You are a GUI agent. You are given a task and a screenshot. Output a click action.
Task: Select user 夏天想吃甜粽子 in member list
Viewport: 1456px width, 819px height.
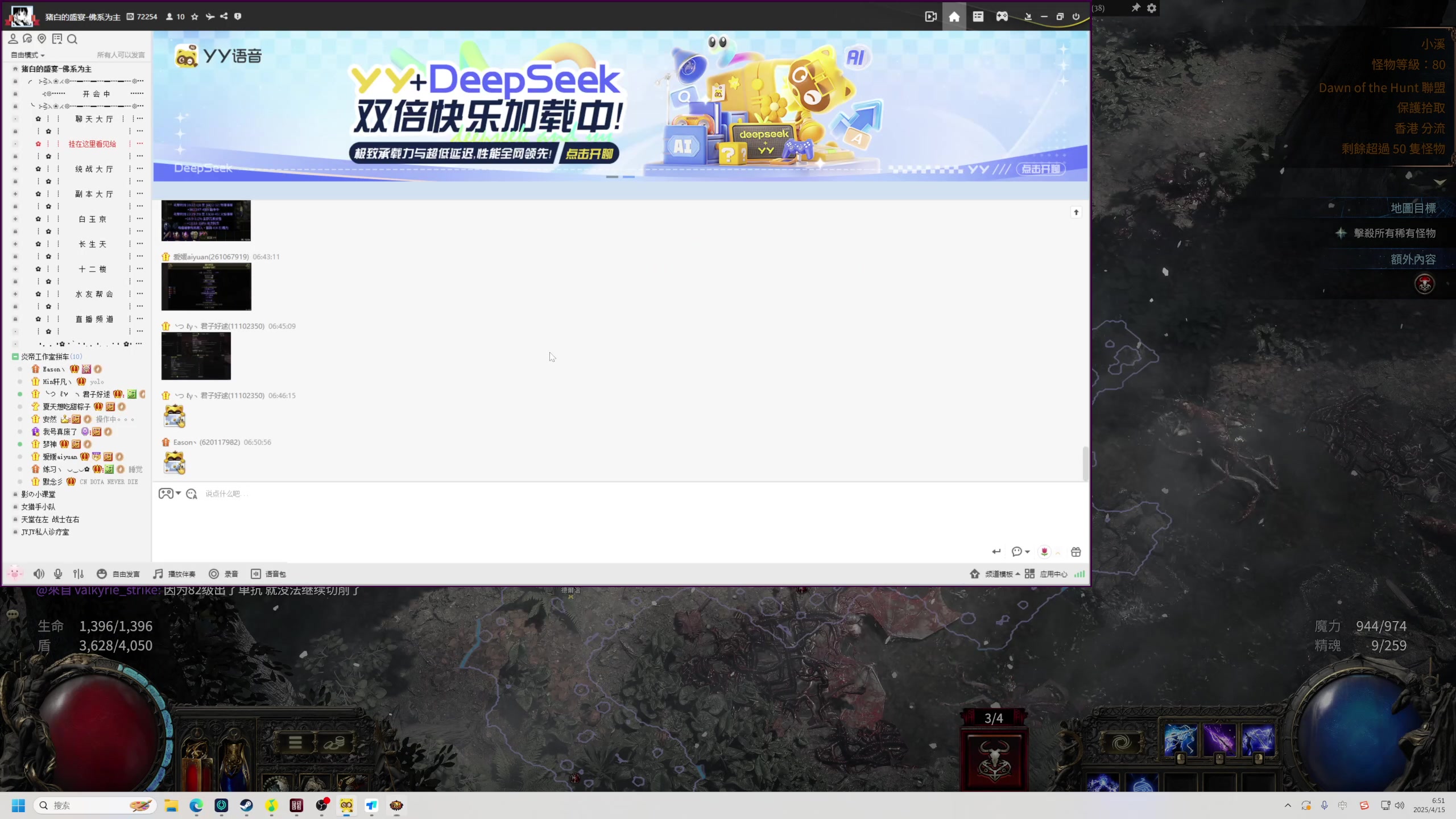coord(67,407)
